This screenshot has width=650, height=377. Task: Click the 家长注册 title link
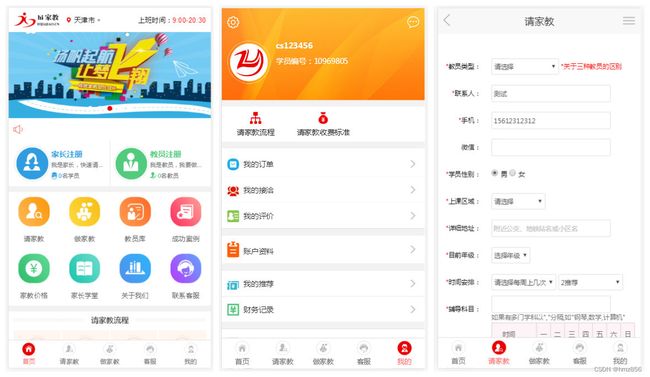click(67, 154)
